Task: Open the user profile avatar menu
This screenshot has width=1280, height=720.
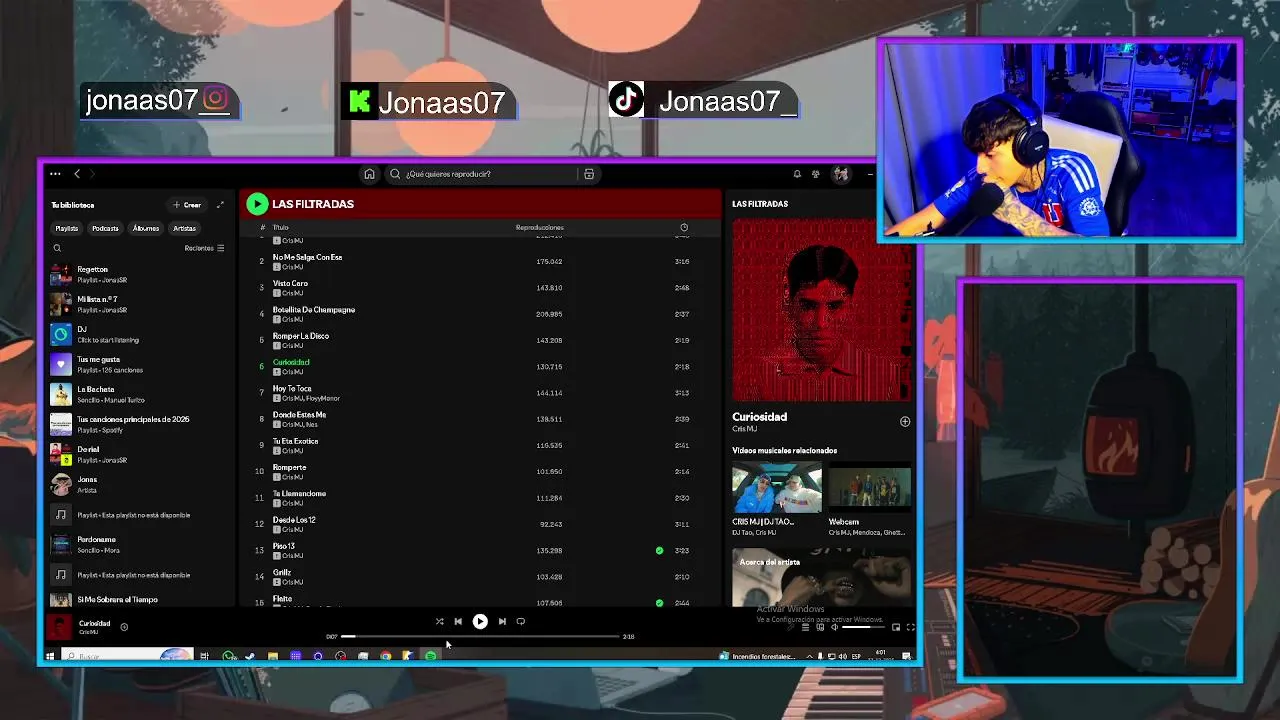Action: [841, 174]
